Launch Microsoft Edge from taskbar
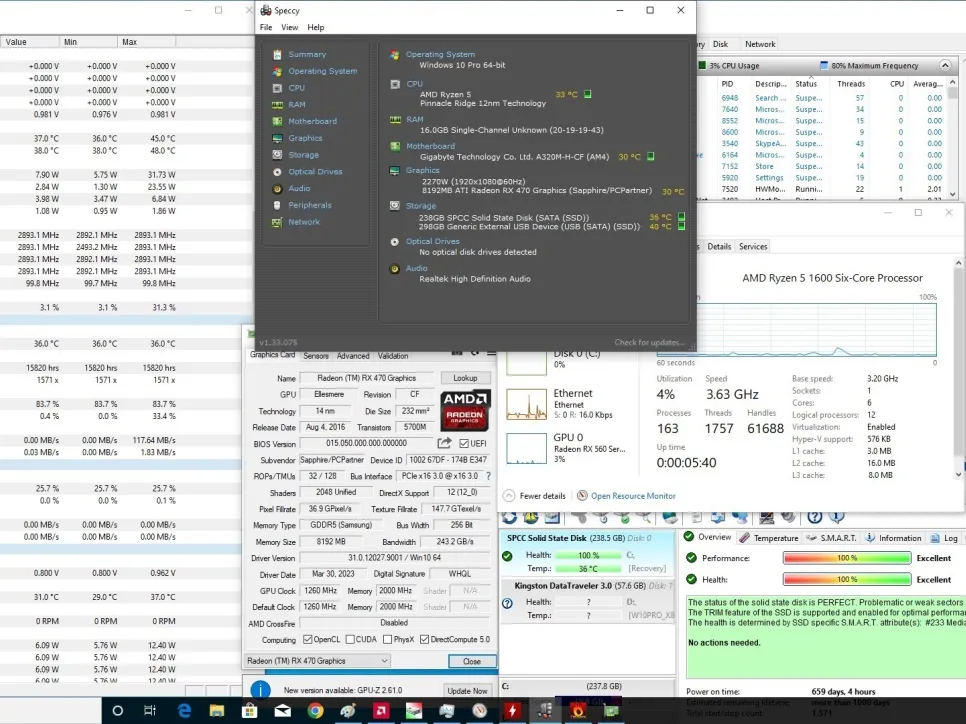The height and width of the screenshot is (724, 966). click(x=184, y=710)
